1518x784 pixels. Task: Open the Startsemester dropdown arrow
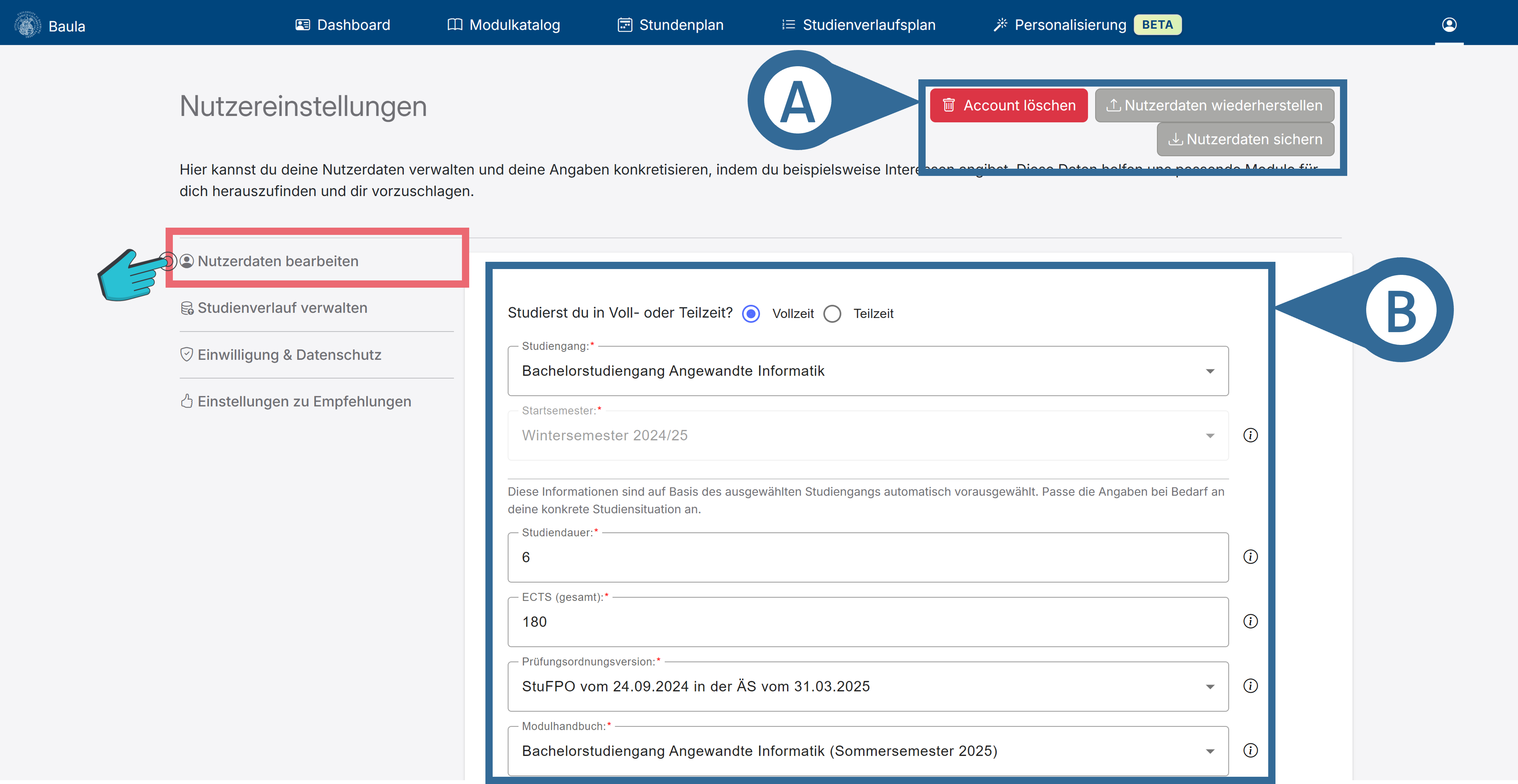tap(1210, 436)
